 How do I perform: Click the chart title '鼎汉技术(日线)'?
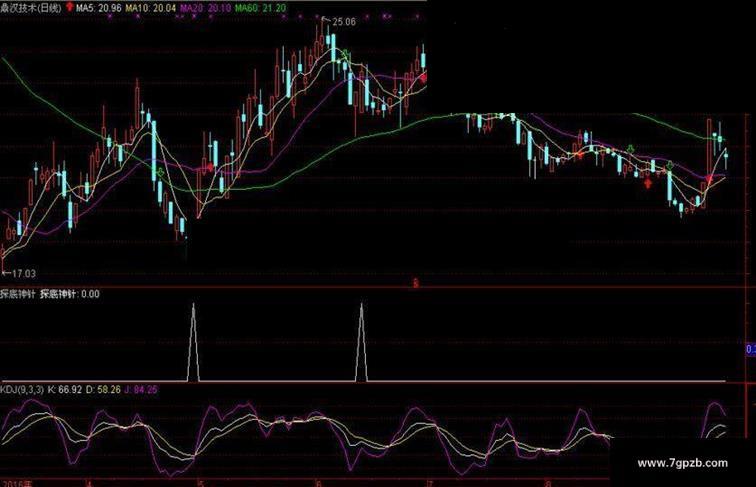31,8
